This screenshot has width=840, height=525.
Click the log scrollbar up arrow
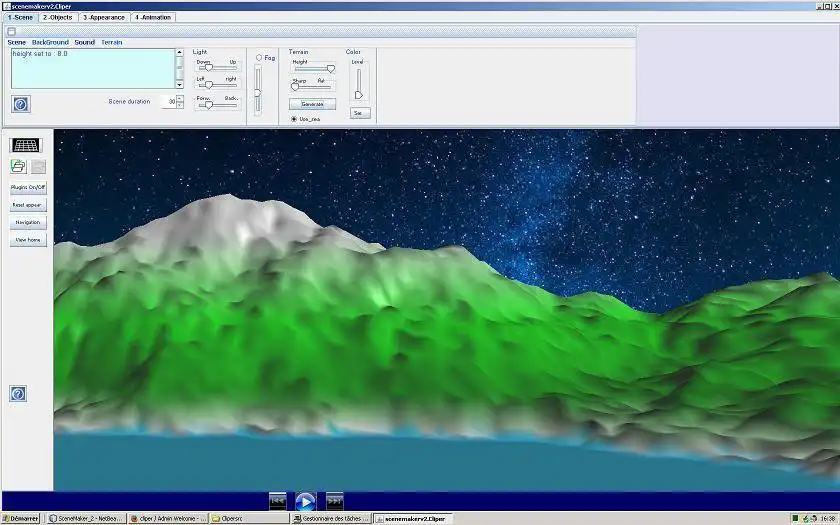tap(179, 52)
